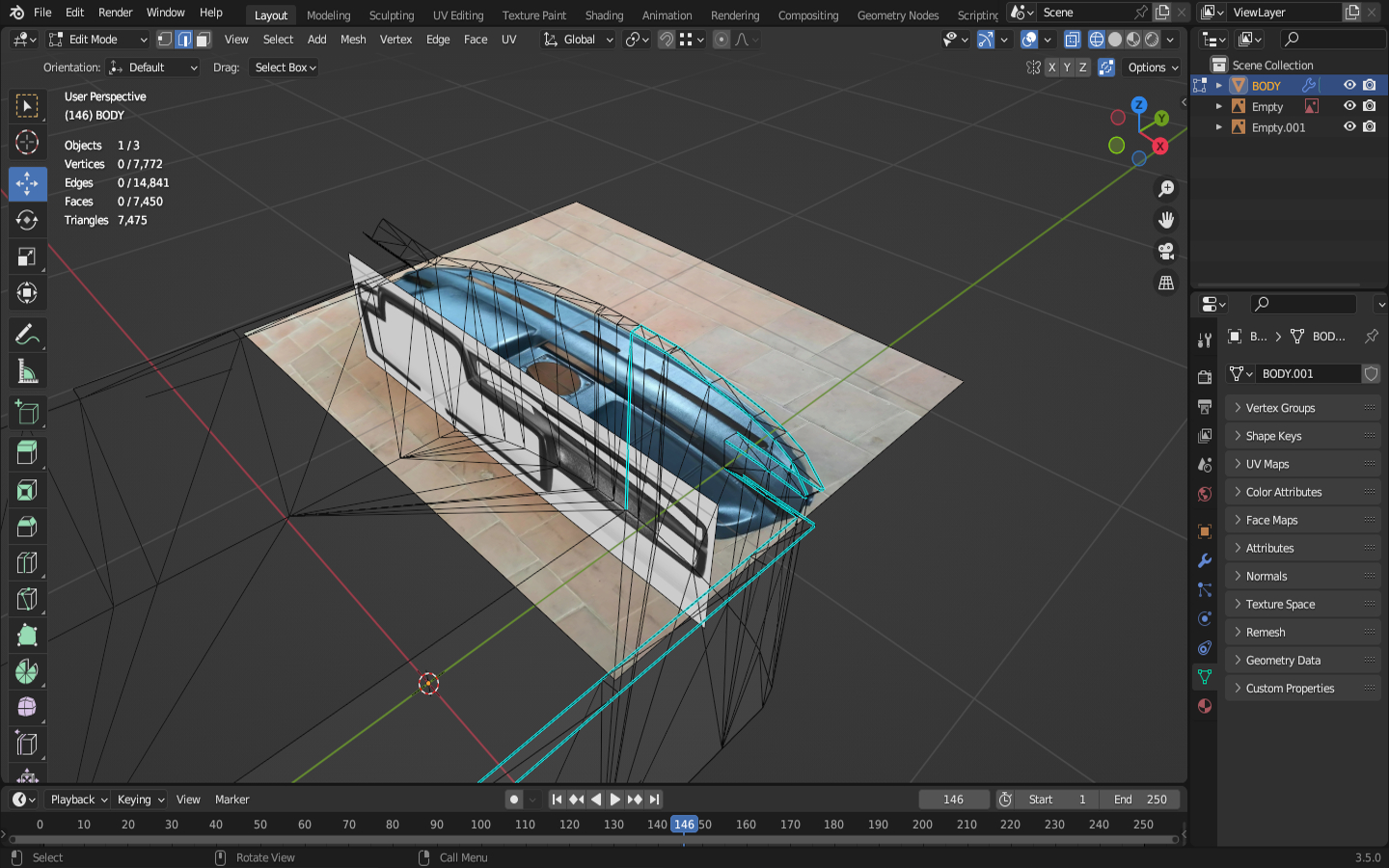The height and width of the screenshot is (868, 1389).
Task: Open Global transform orientation dropdown
Action: [x=579, y=40]
